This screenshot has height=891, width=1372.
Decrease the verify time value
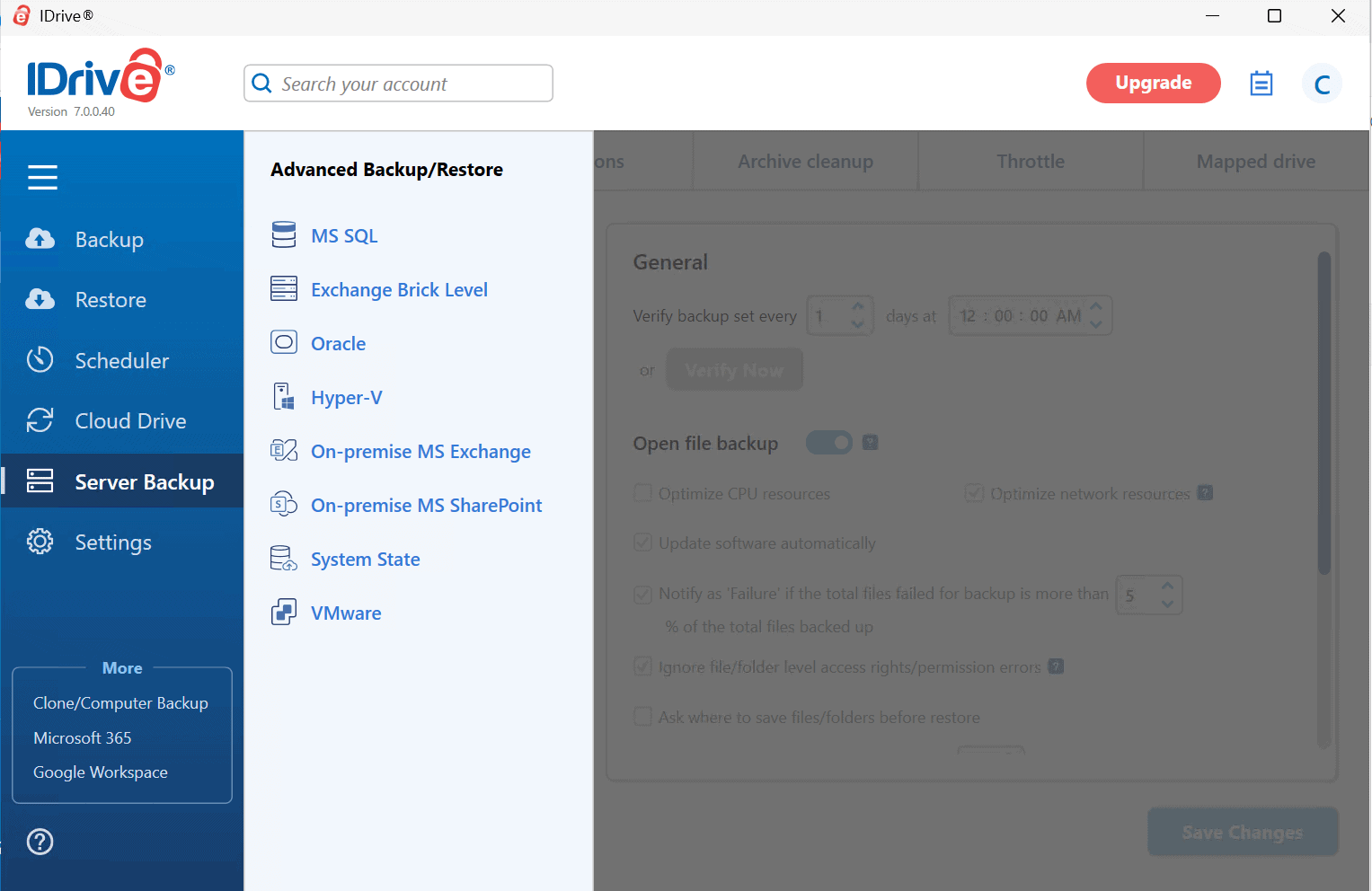click(x=1096, y=324)
